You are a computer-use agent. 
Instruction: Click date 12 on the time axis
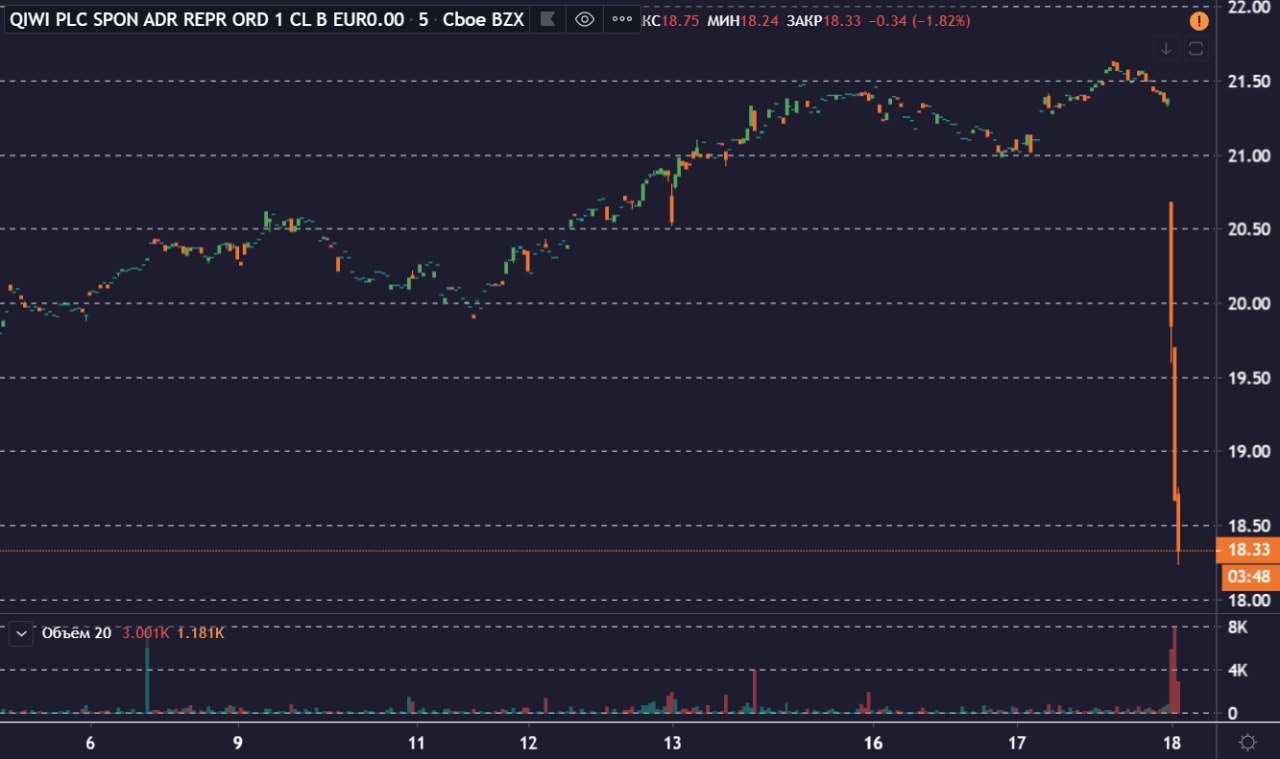tap(528, 743)
